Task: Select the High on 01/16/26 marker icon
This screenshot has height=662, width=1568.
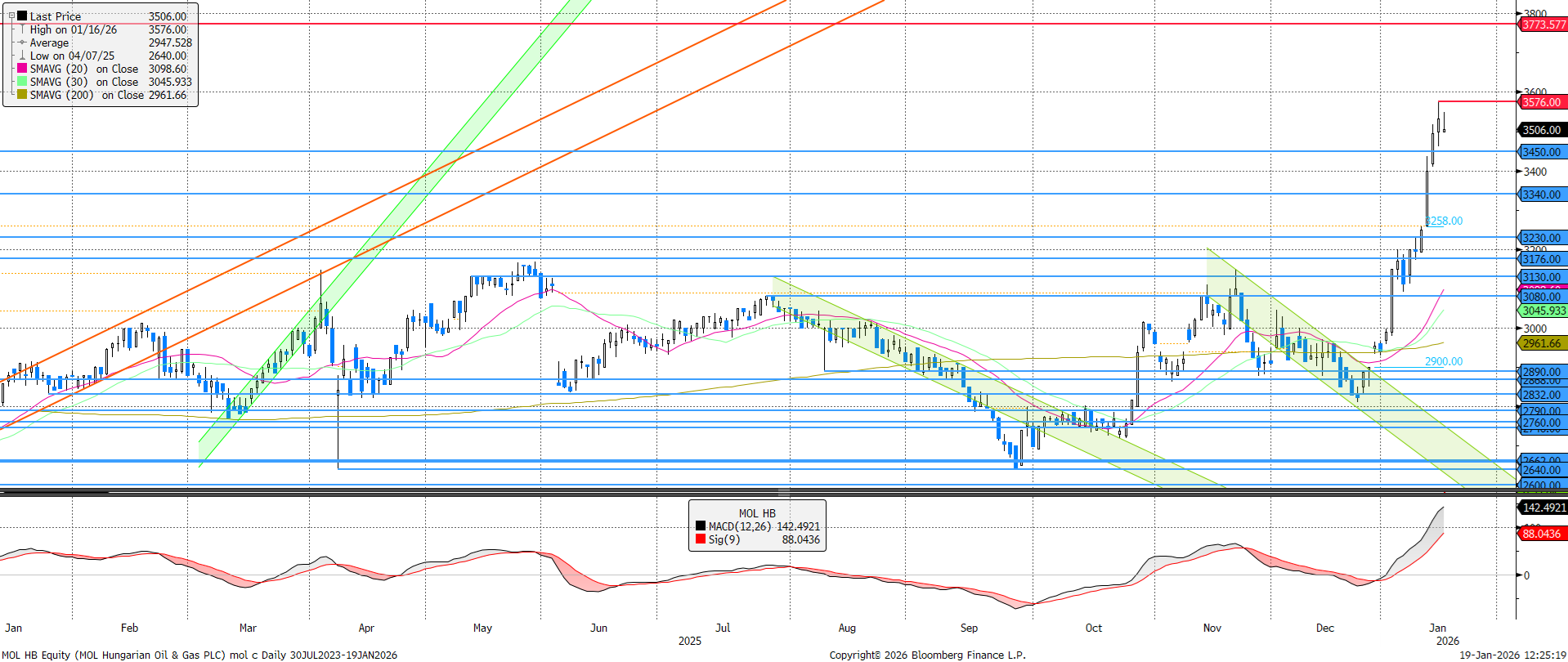Action: click(22, 29)
